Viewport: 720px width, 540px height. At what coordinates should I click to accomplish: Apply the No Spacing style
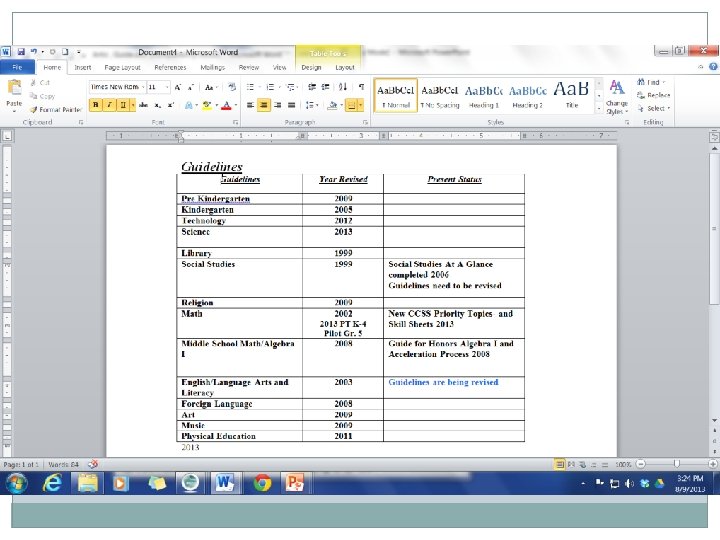440,96
